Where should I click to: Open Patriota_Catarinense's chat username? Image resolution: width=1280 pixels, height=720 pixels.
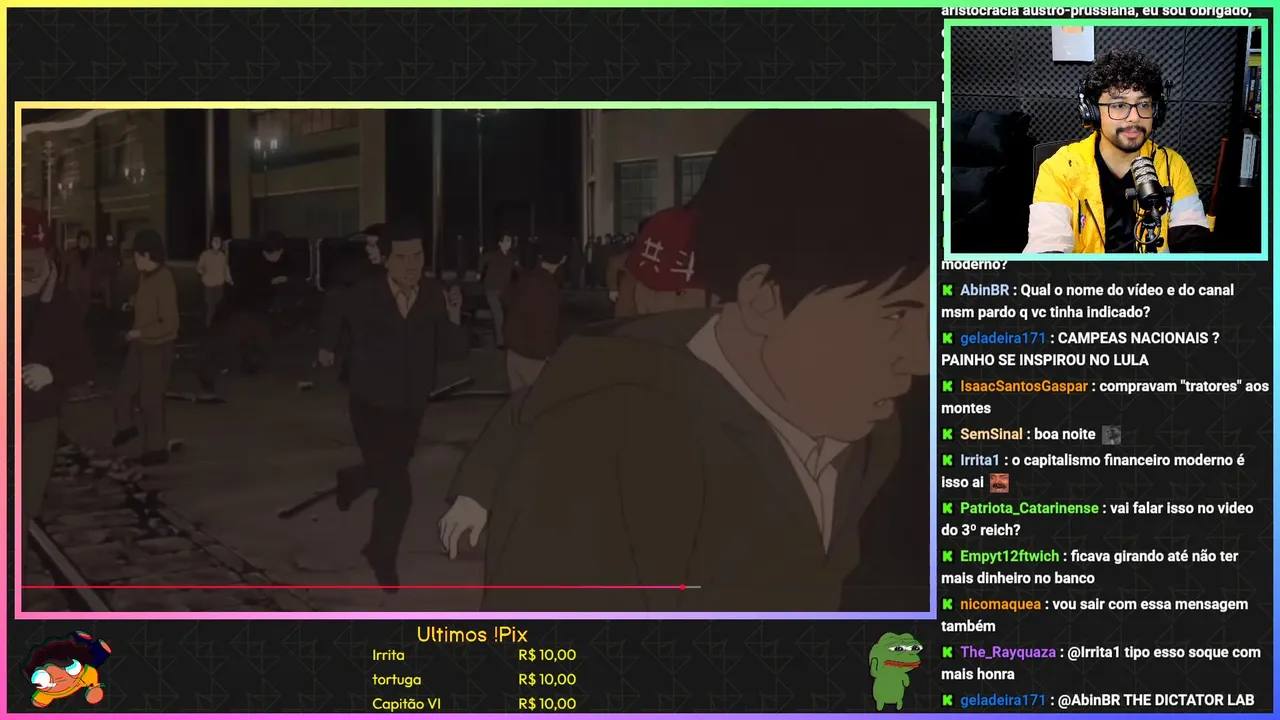(x=1029, y=508)
